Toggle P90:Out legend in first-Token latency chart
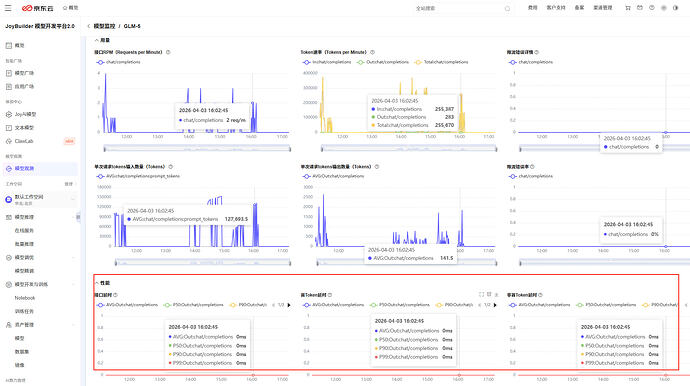 tap(454, 305)
